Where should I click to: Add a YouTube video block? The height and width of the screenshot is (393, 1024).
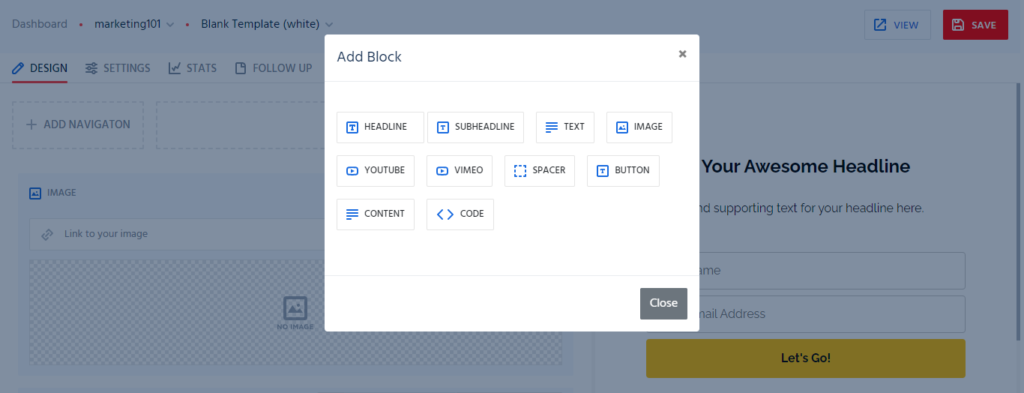click(376, 171)
